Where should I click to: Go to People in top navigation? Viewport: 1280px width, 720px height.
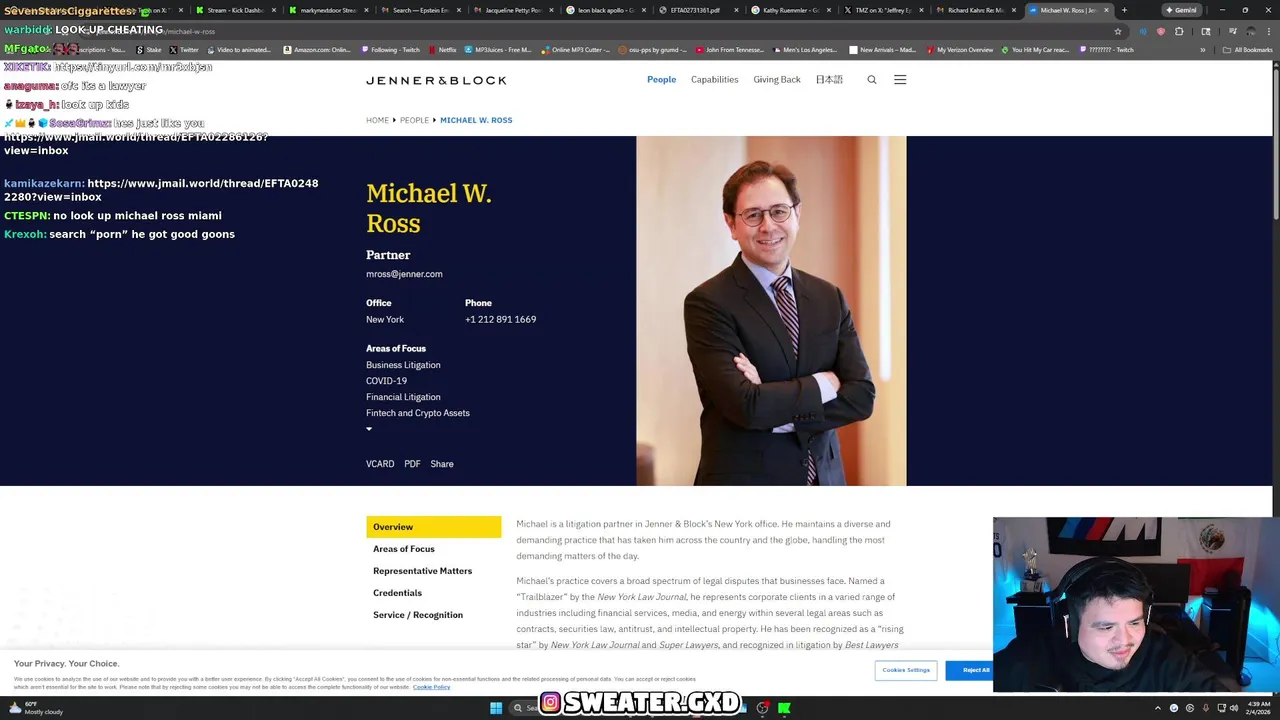tap(661, 80)
